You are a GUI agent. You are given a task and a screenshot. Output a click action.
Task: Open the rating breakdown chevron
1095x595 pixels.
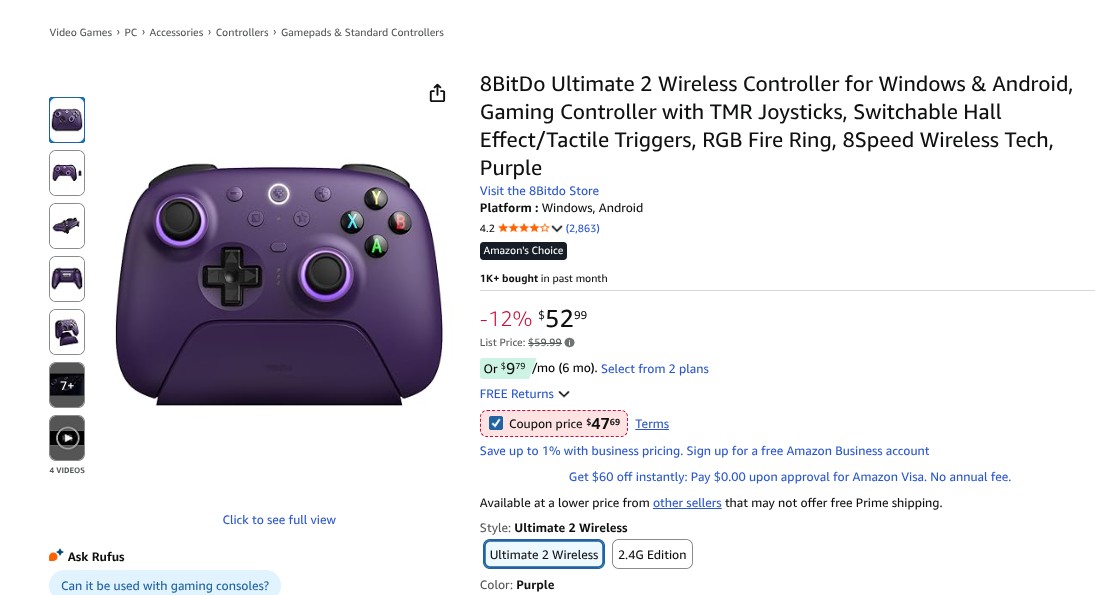point(557,229)
